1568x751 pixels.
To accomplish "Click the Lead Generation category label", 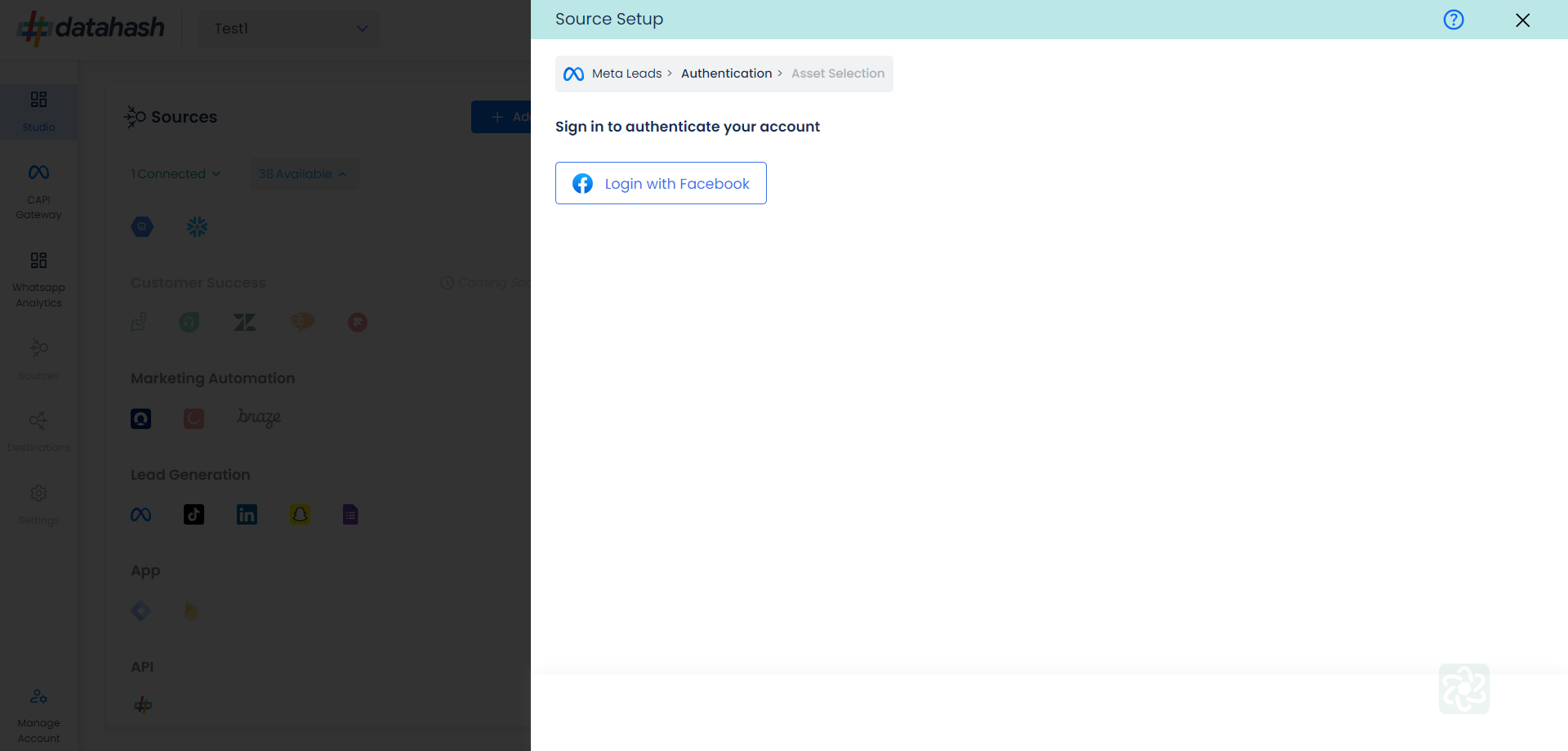I will click(190, 475).
